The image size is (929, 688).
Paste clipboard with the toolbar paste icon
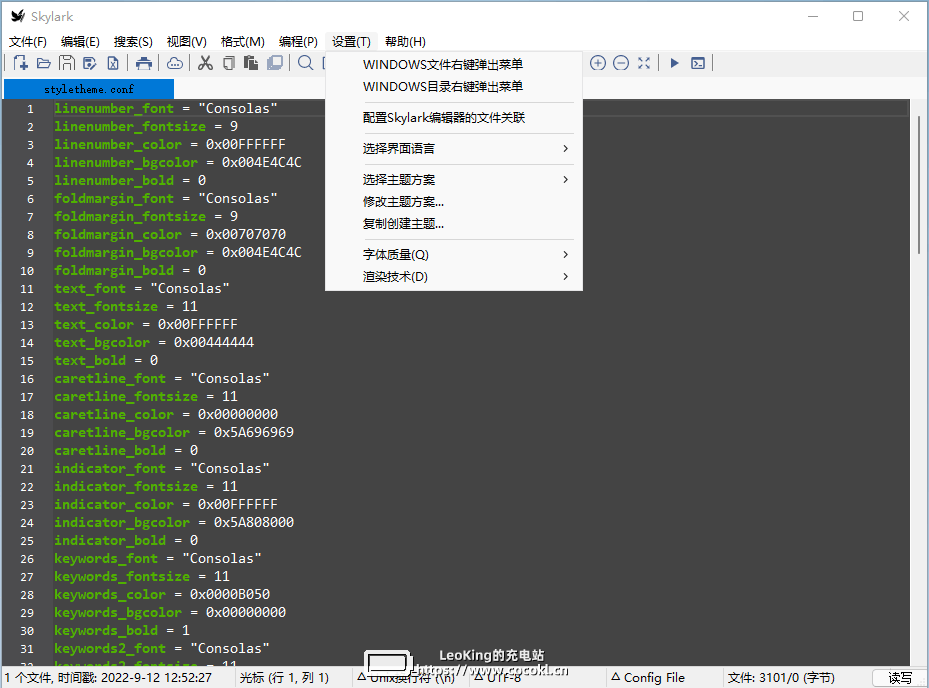click(x=251, y=63)
